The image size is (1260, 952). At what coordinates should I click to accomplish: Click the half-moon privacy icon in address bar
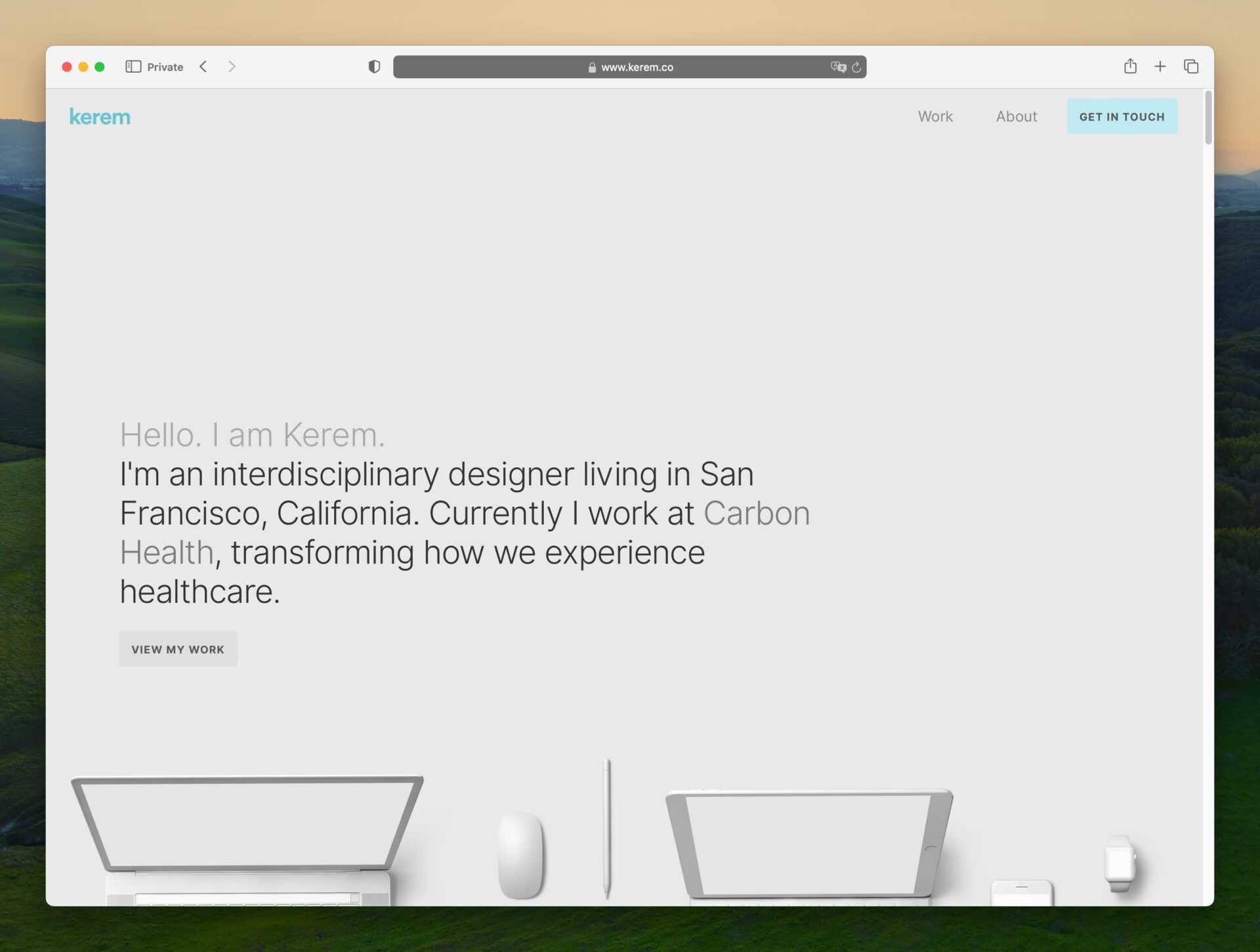pos(374,66)
